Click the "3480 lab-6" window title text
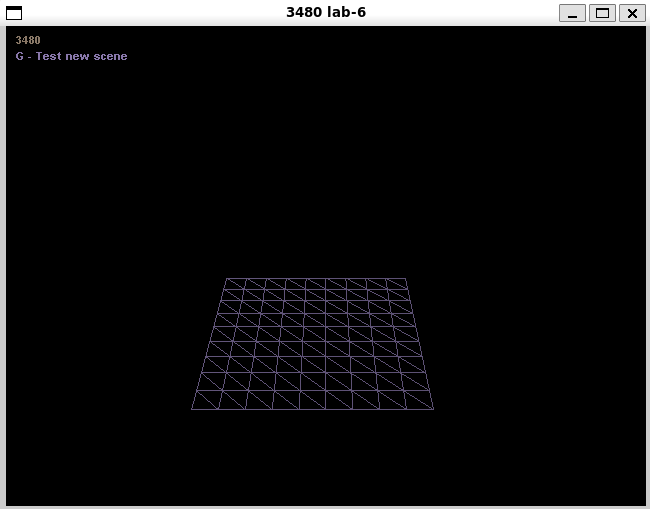This screenshot has width=650, height=509. click(x=326, y=13)
